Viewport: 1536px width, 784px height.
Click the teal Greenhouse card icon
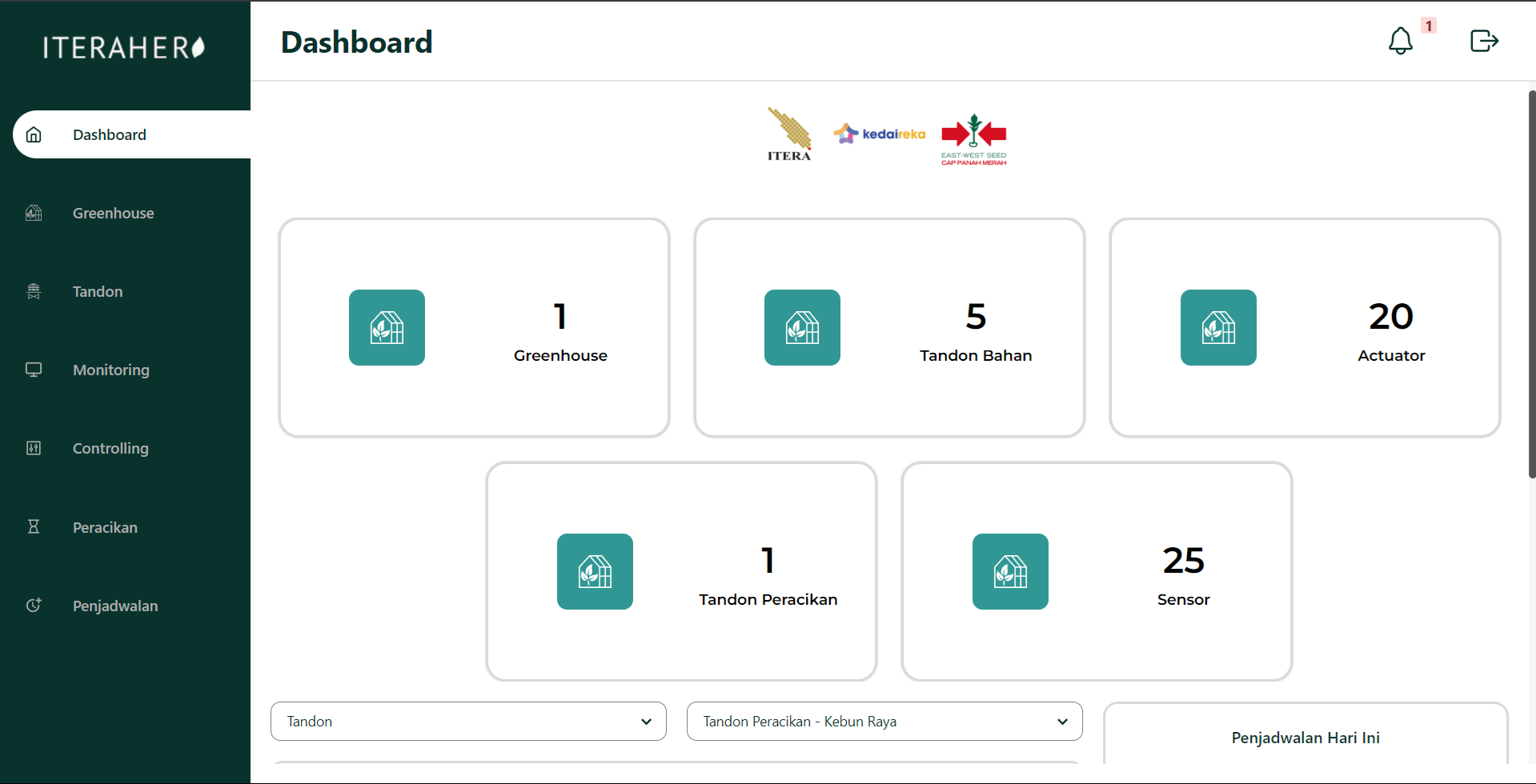click(x=387, y=327)
